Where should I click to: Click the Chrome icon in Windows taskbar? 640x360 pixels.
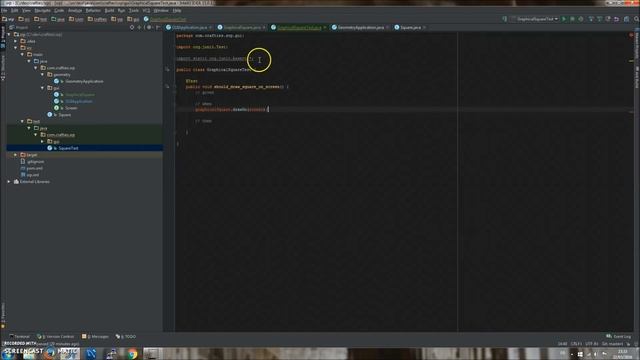coord(132,354)
